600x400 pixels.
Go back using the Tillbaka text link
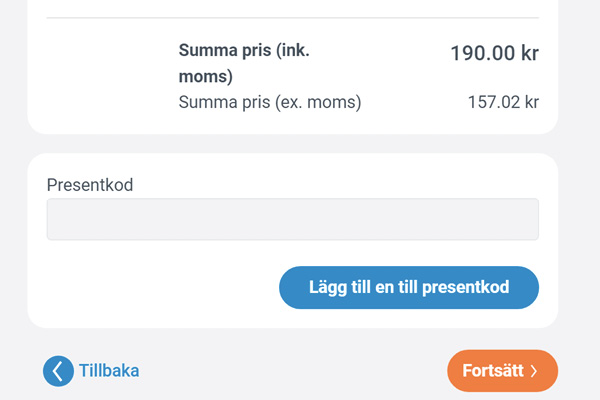tap(109, 371)
